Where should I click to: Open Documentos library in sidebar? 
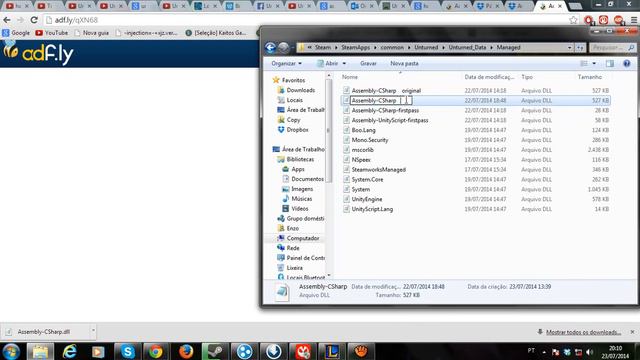(307, 179)
